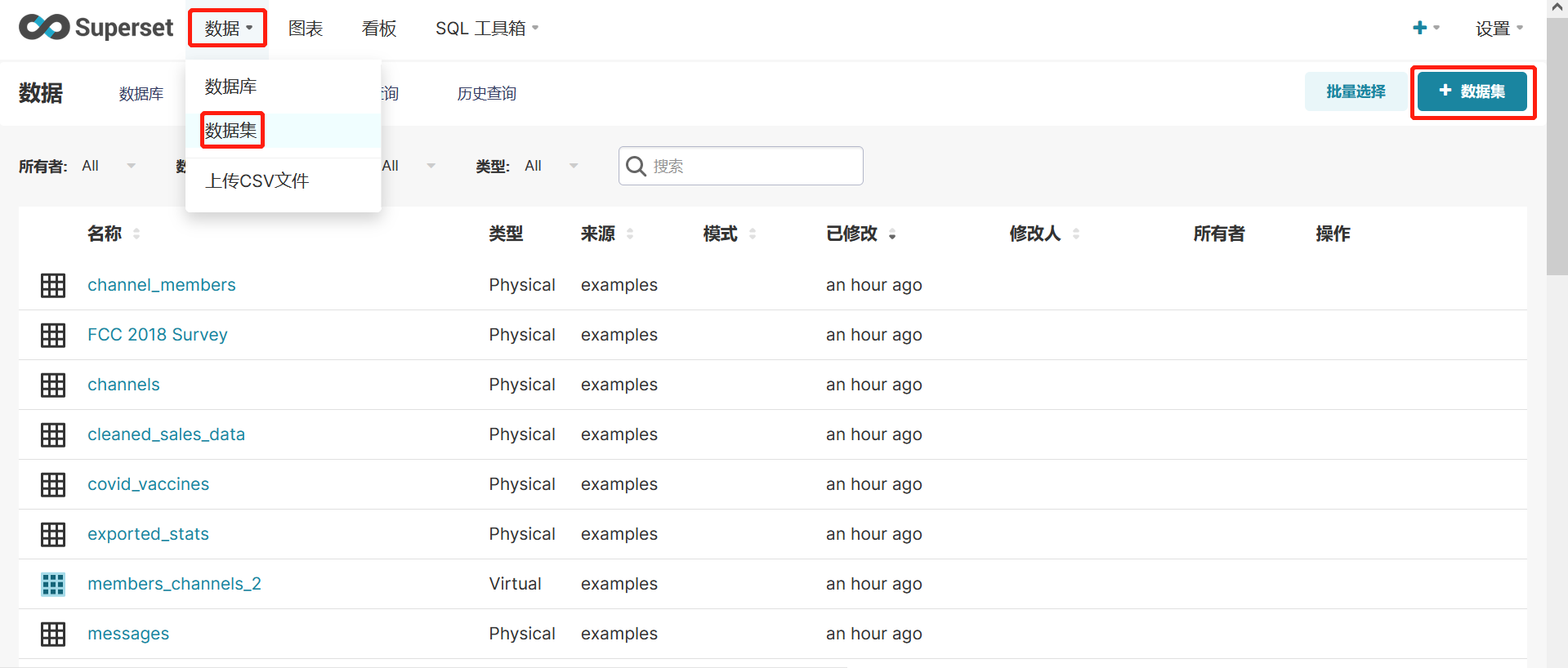Click the messages table icon
Image resolution: width=1568 pixels, height=668 pixels.
pos(53,634)
